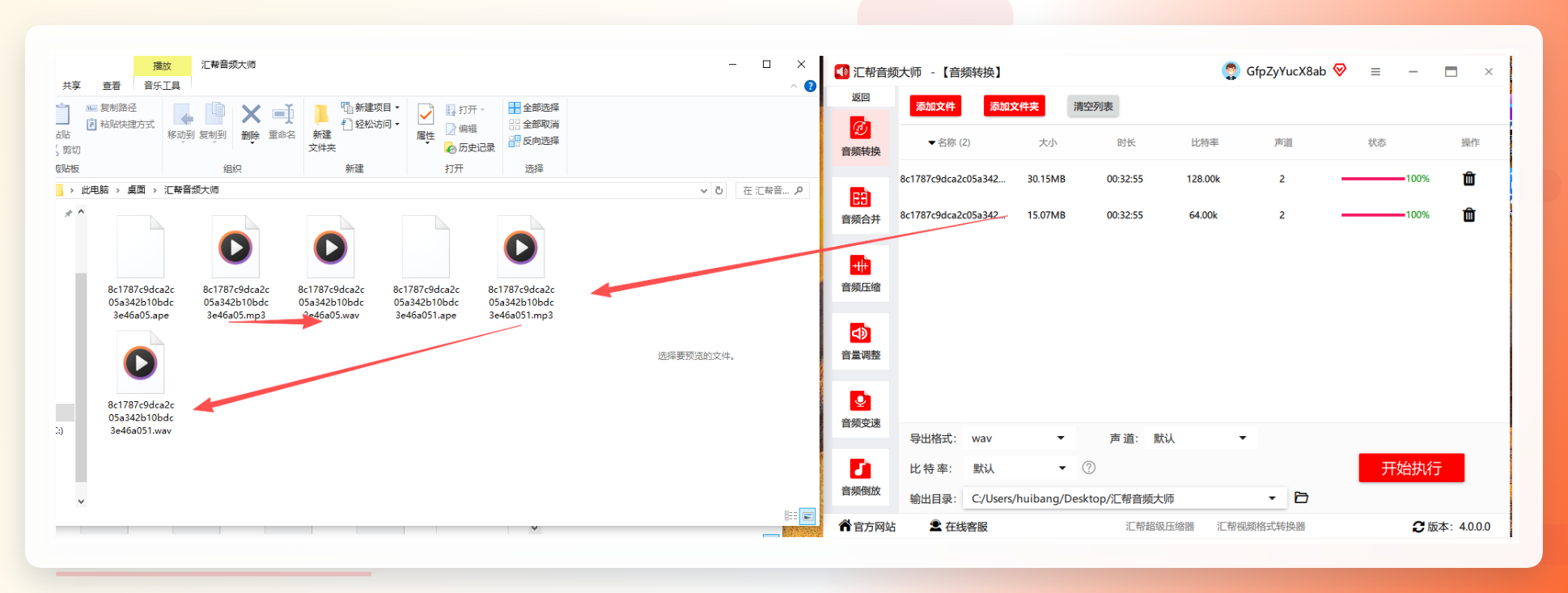Collapse the Explorer ribbon with the chevron
Image resolution: width=1568 pixels, height=593 pixels.
pyautogui.click(x=794, y=86)
